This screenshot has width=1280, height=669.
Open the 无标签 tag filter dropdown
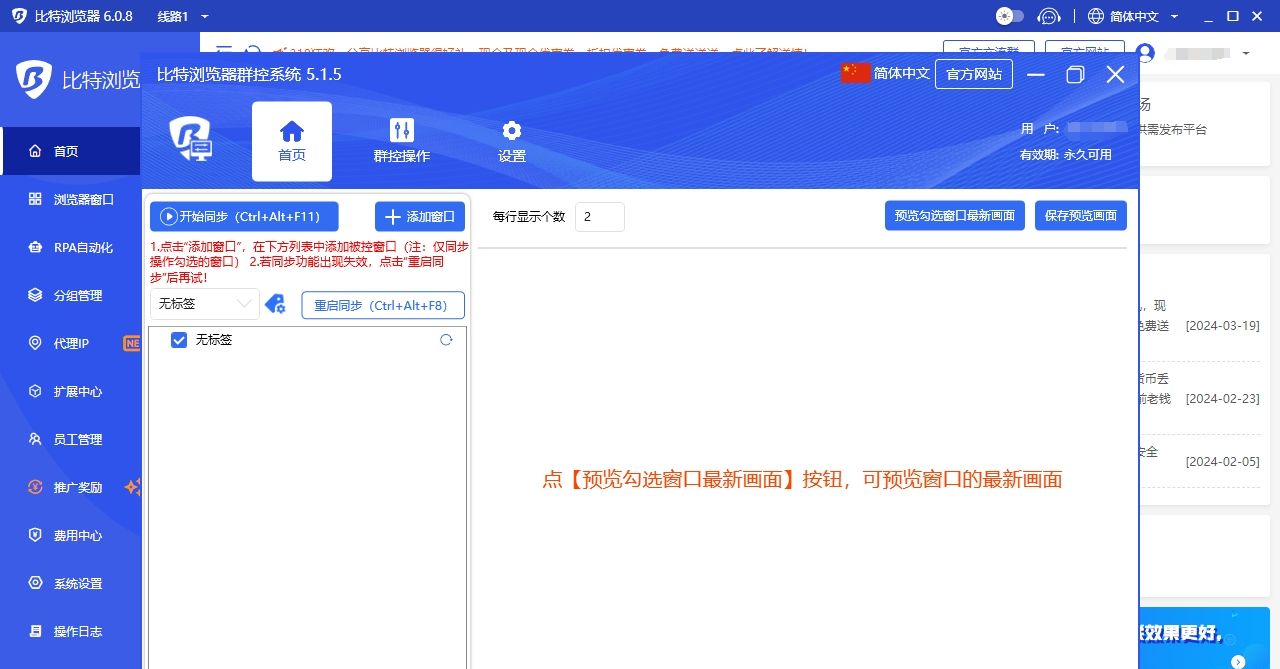click(x=205, y=304)
